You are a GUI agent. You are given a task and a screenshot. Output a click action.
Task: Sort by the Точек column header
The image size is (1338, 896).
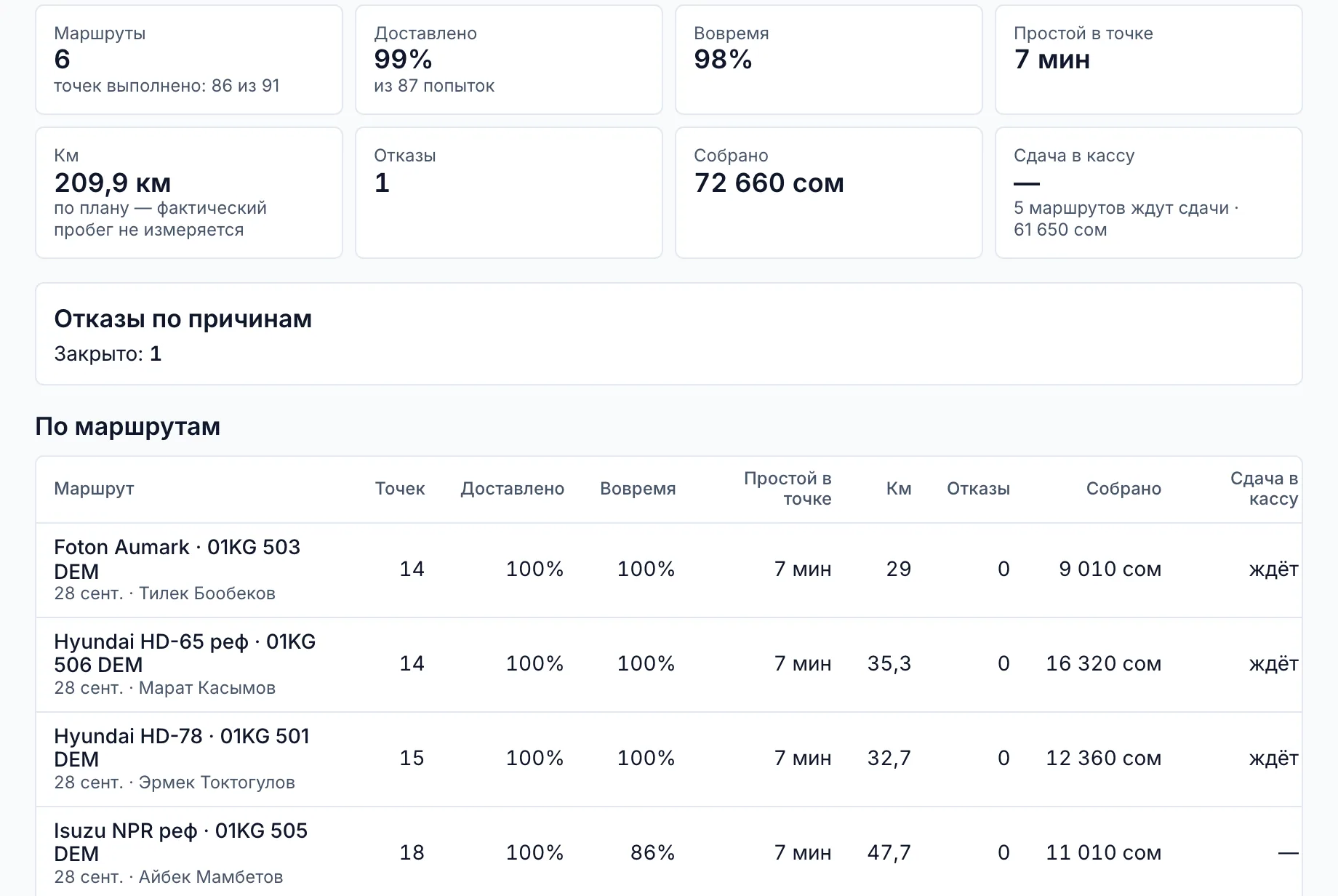pos(400,489)
